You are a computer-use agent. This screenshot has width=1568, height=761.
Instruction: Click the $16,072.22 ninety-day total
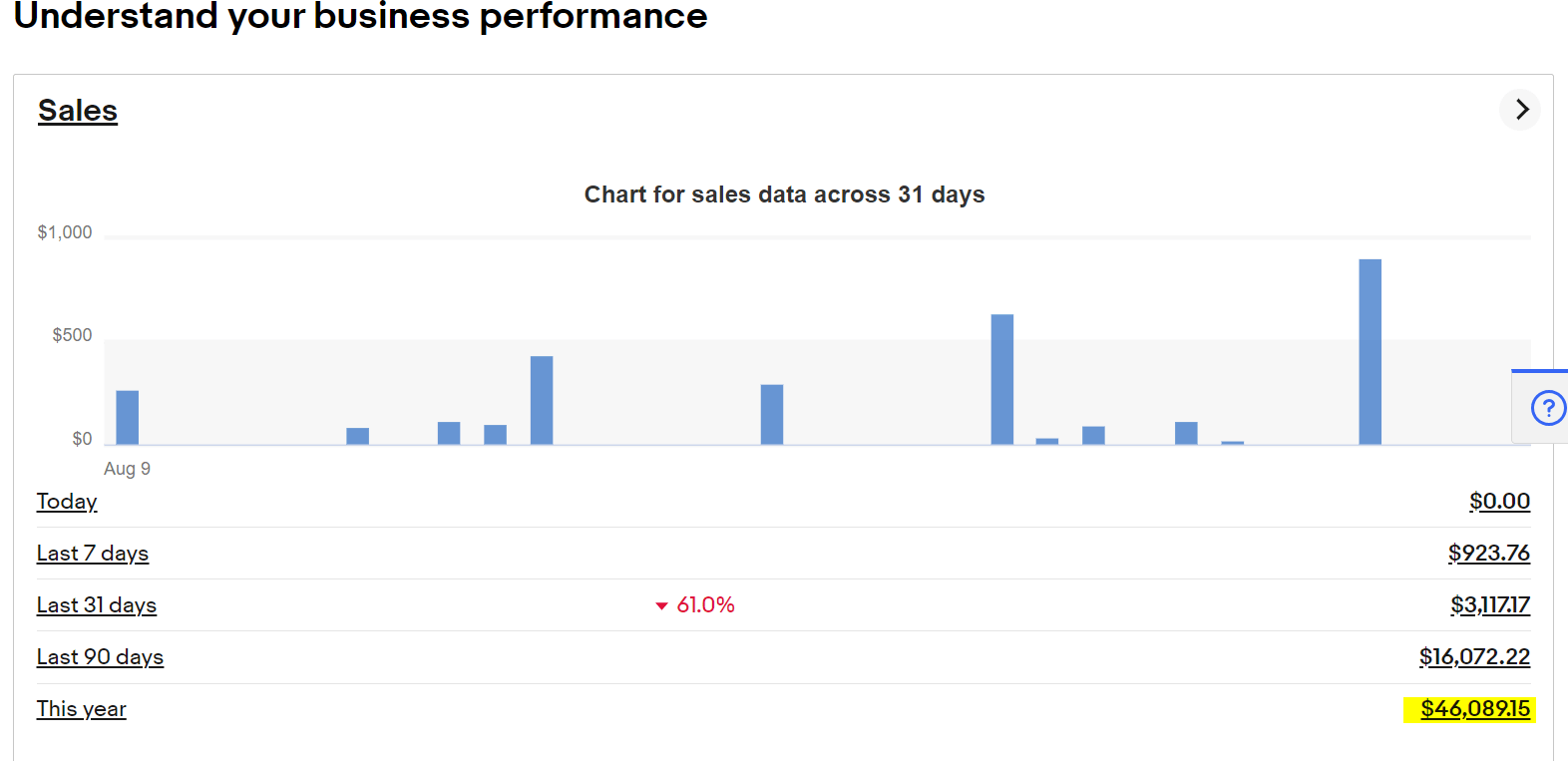coord(1474,657)
